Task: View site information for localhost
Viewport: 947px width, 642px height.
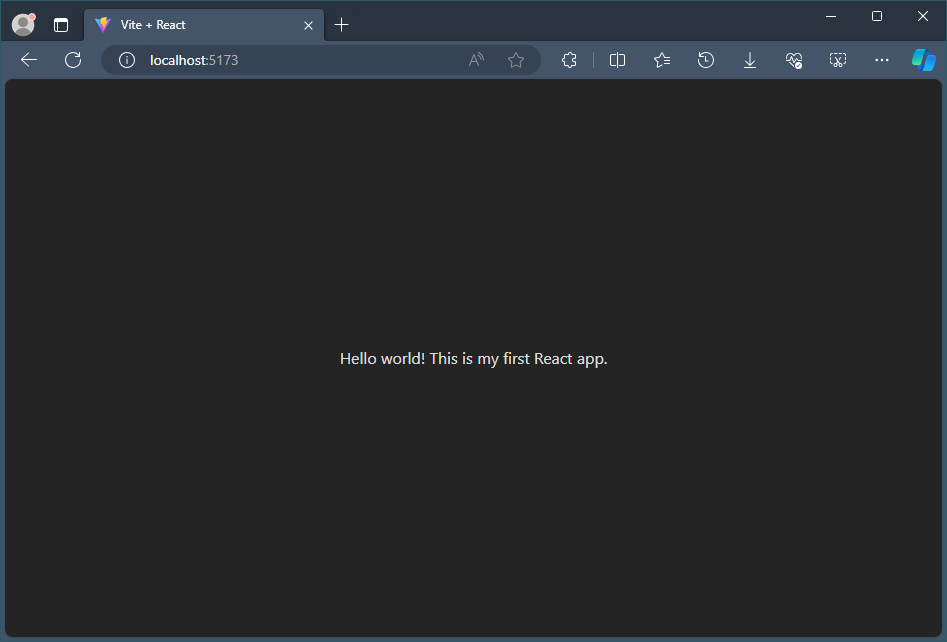Action: (125, 60)
